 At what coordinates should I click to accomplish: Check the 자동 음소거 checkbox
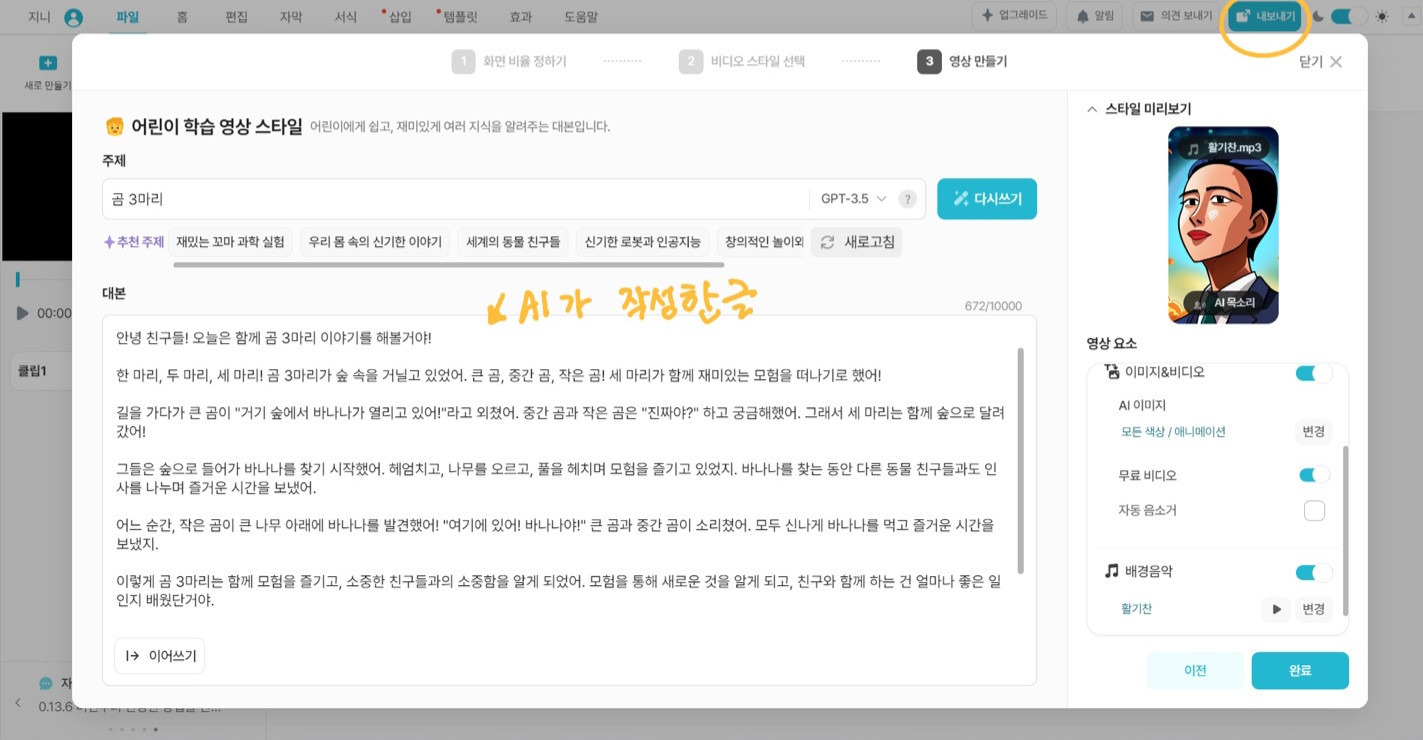click(x=1314, y=511)
